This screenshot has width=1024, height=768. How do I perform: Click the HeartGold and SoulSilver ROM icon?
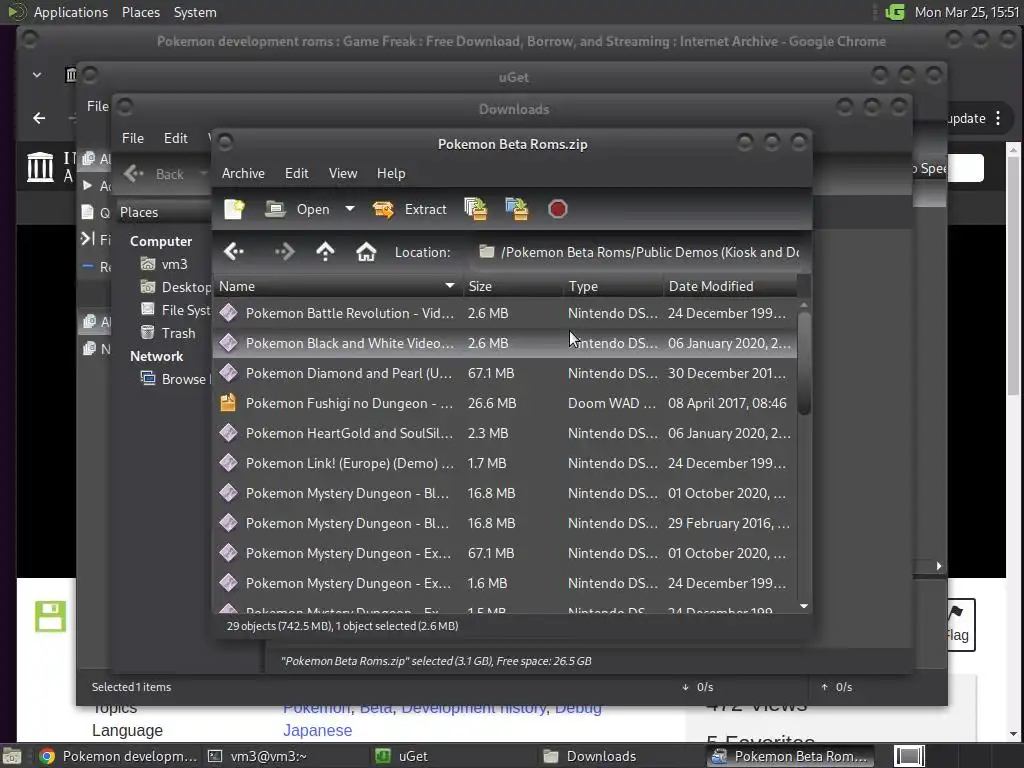click(228, 433)
